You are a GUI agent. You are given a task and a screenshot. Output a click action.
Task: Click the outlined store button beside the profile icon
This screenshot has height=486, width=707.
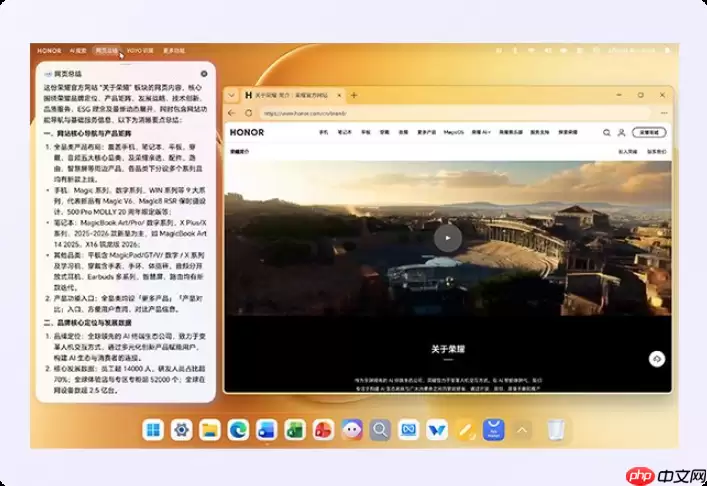click(x=649, y=133)
